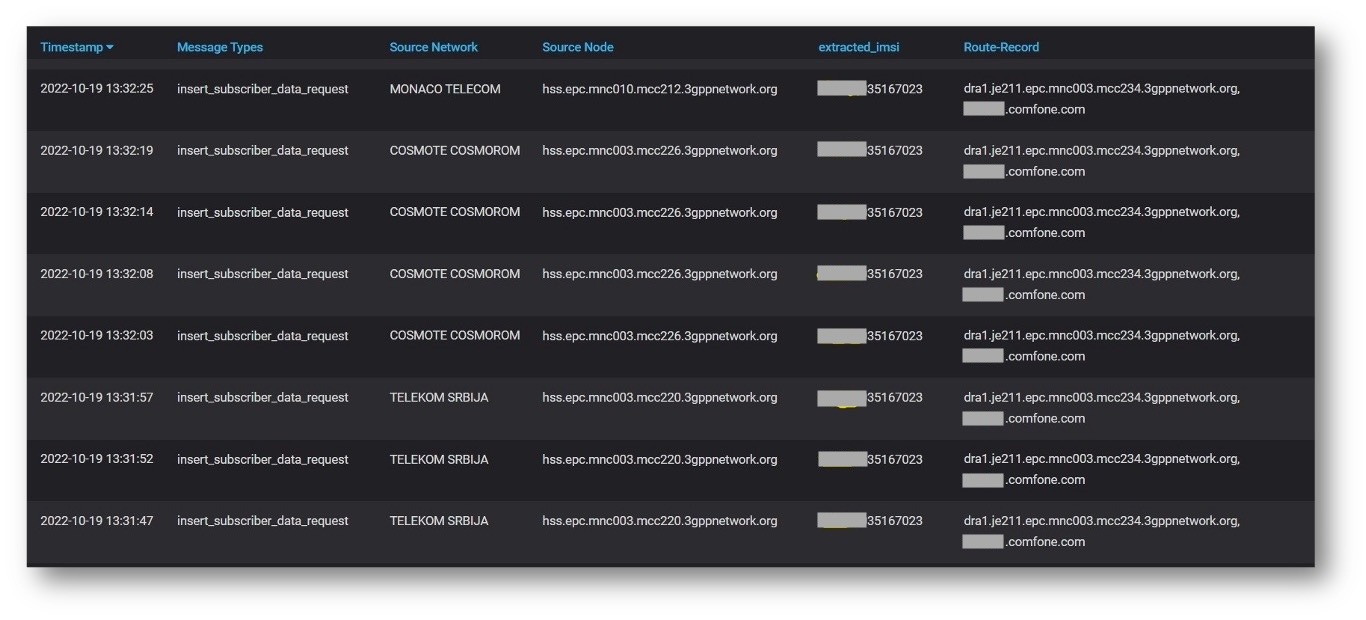
Task: Select the message type in the 13:32:03 row
Action: click(262, 336)
